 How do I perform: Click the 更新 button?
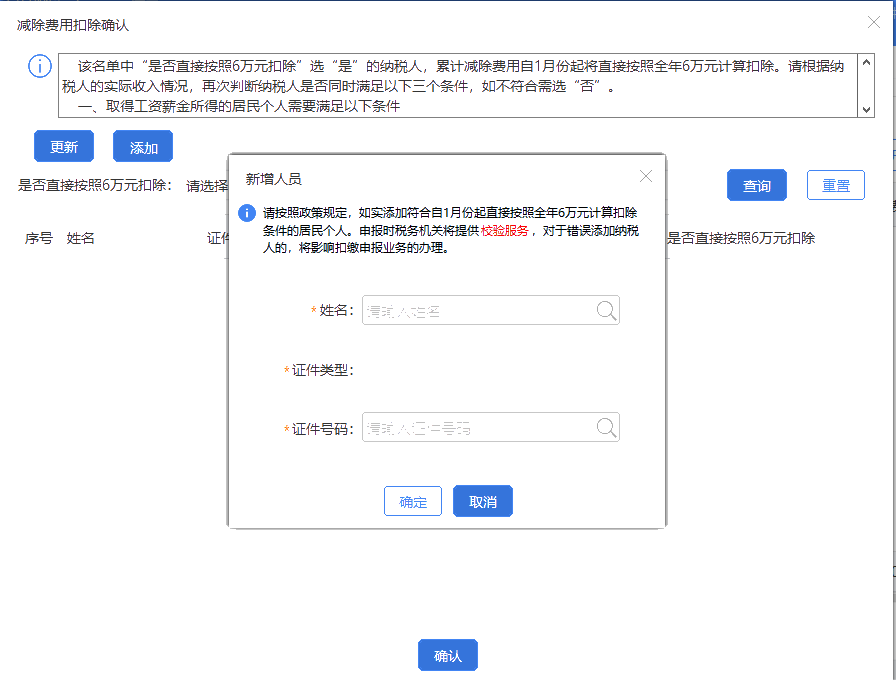pyautogui.click(x=63, y=145)
